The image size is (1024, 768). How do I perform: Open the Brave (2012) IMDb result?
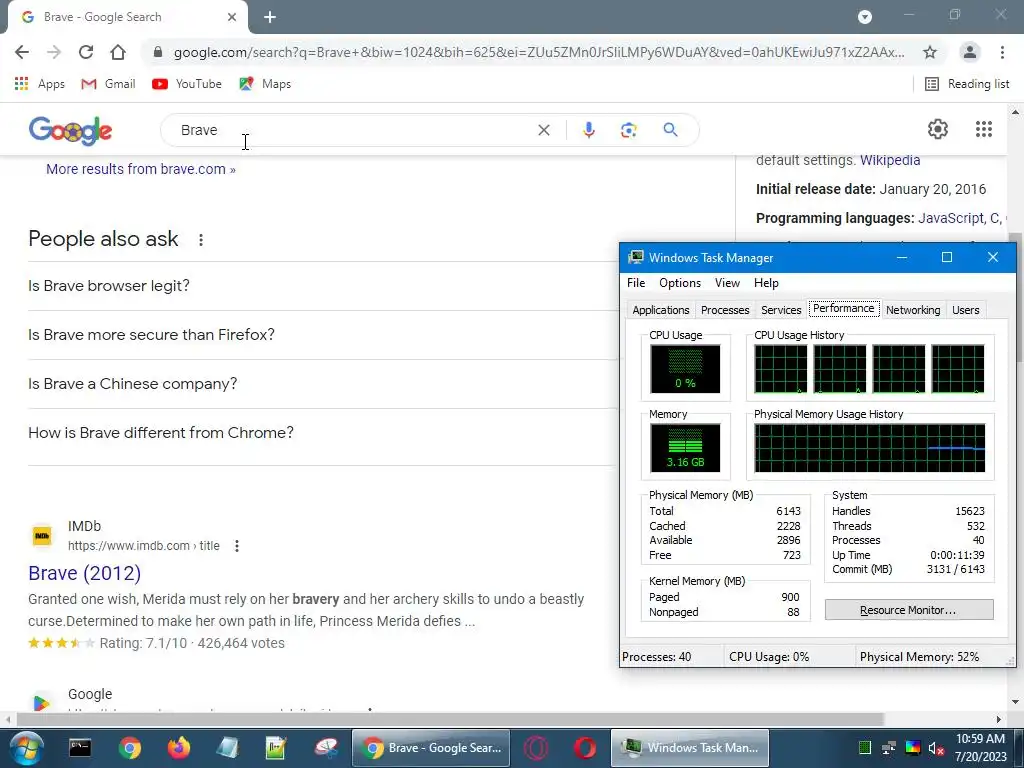pyautogui.click(x=84, y=573)
